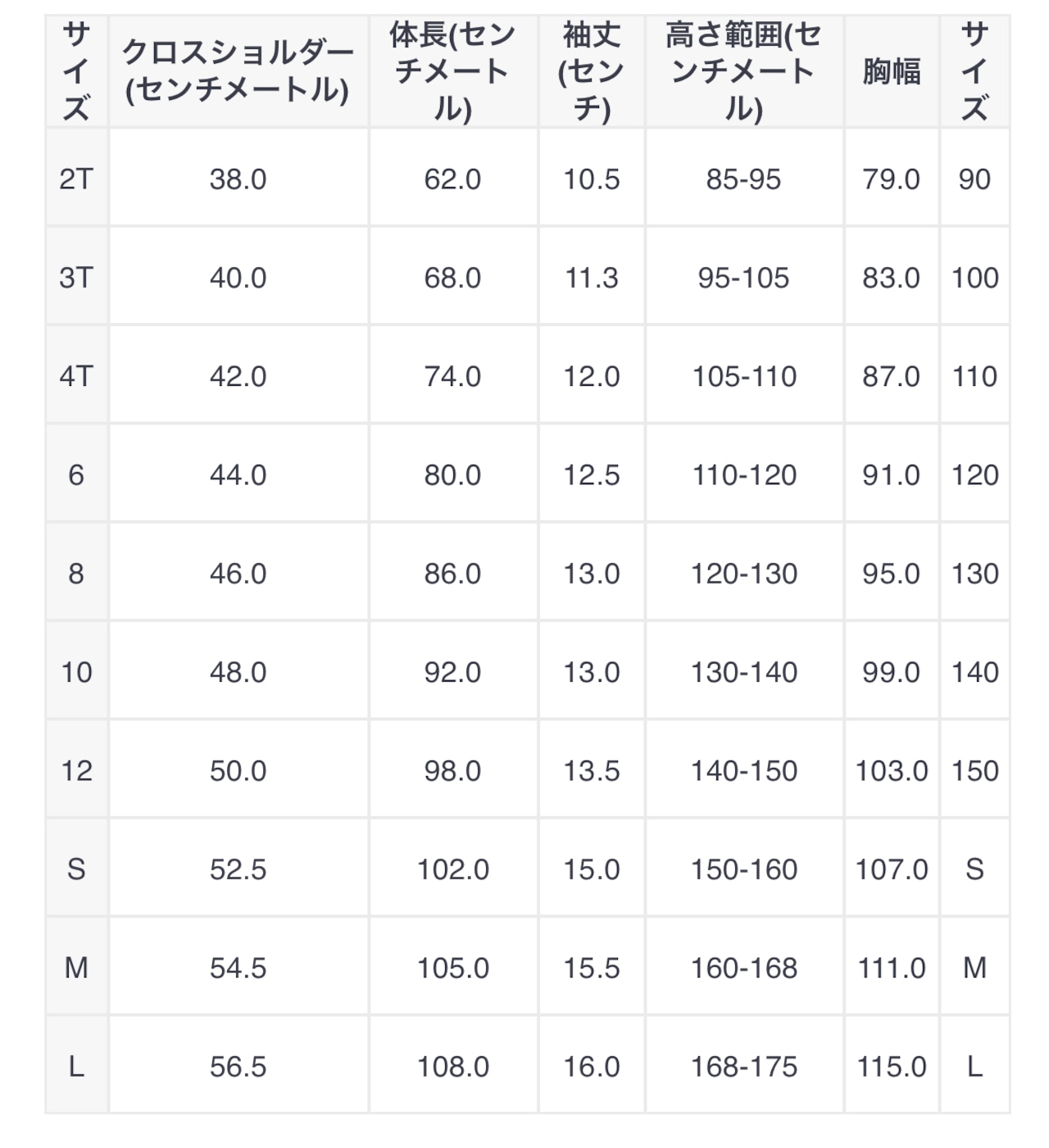
Task: Click the 85-95 height range cell
Action: [x=744, y=179]
